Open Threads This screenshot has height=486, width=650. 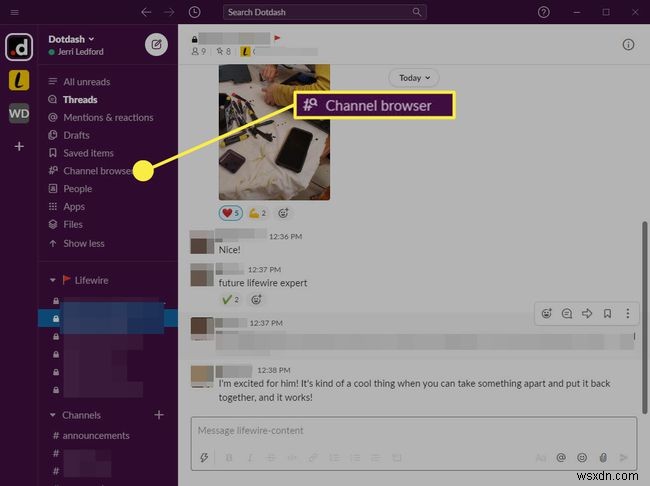(x=80, y=100)
